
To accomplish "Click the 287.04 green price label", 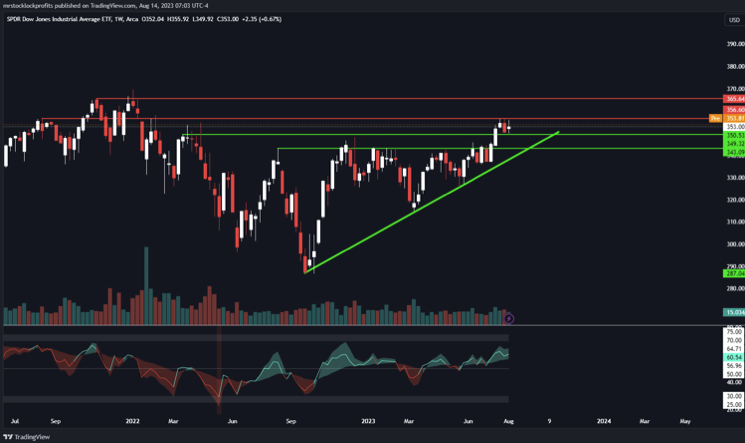I will coord(733,272).
